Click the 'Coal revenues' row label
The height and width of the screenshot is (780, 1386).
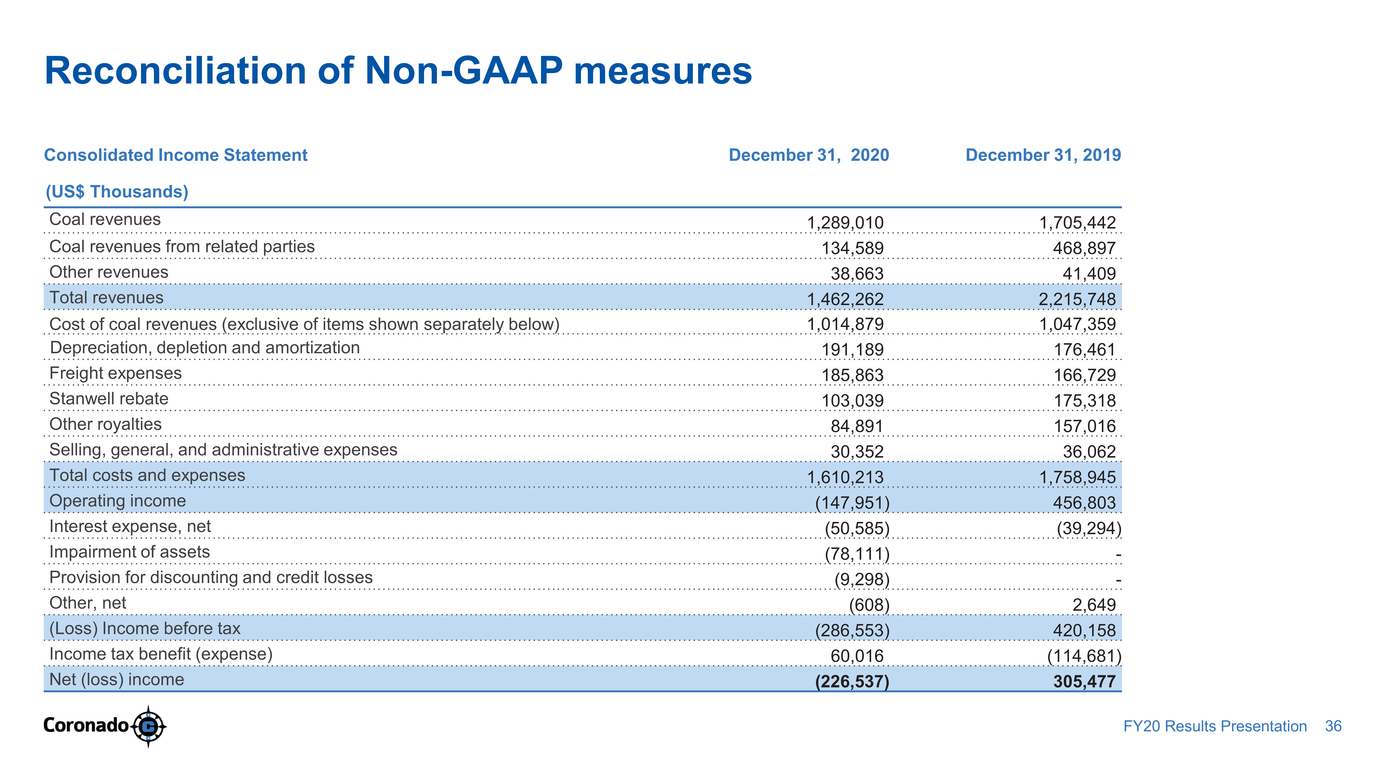click(x=105, y=220)
